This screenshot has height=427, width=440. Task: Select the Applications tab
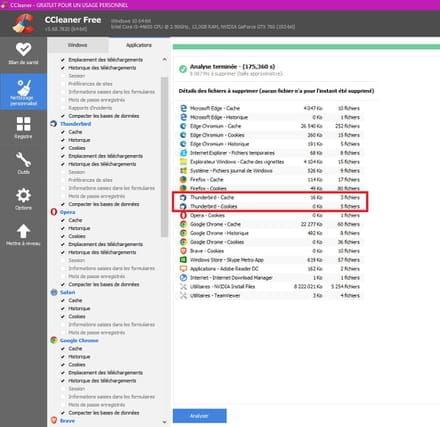pos(139,45)
